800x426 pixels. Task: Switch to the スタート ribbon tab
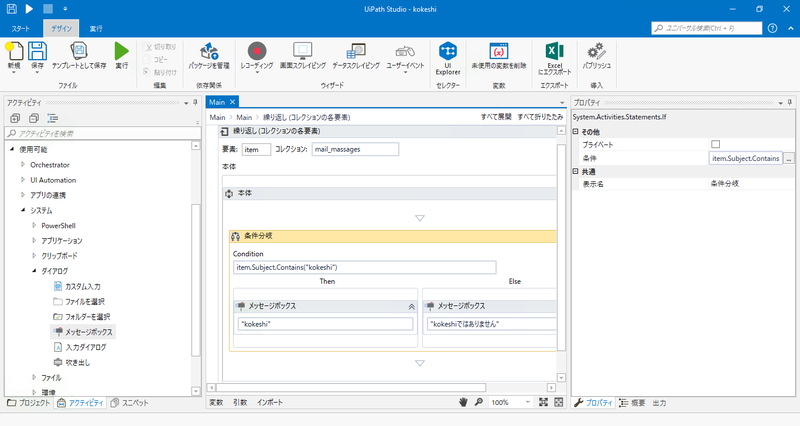(21, 29)
